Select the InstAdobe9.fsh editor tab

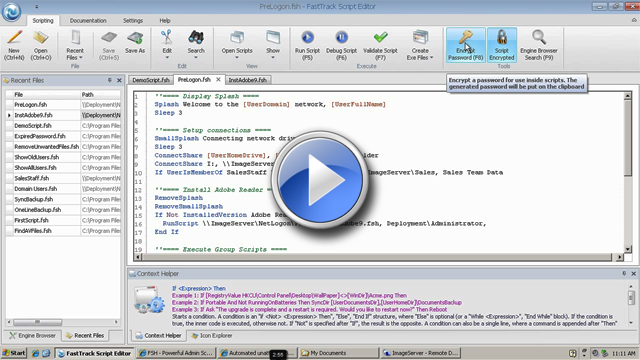(247, 80)
